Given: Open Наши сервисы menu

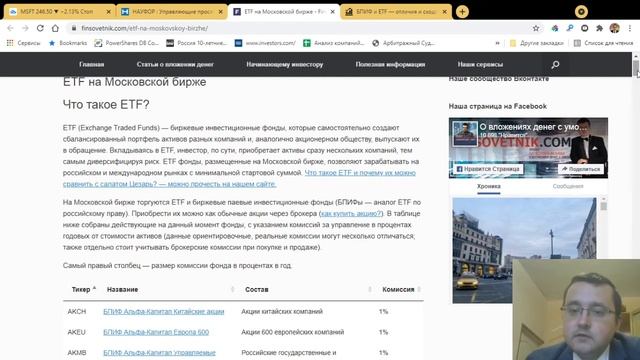Looking at the screenshot, I should coord(480,64).
